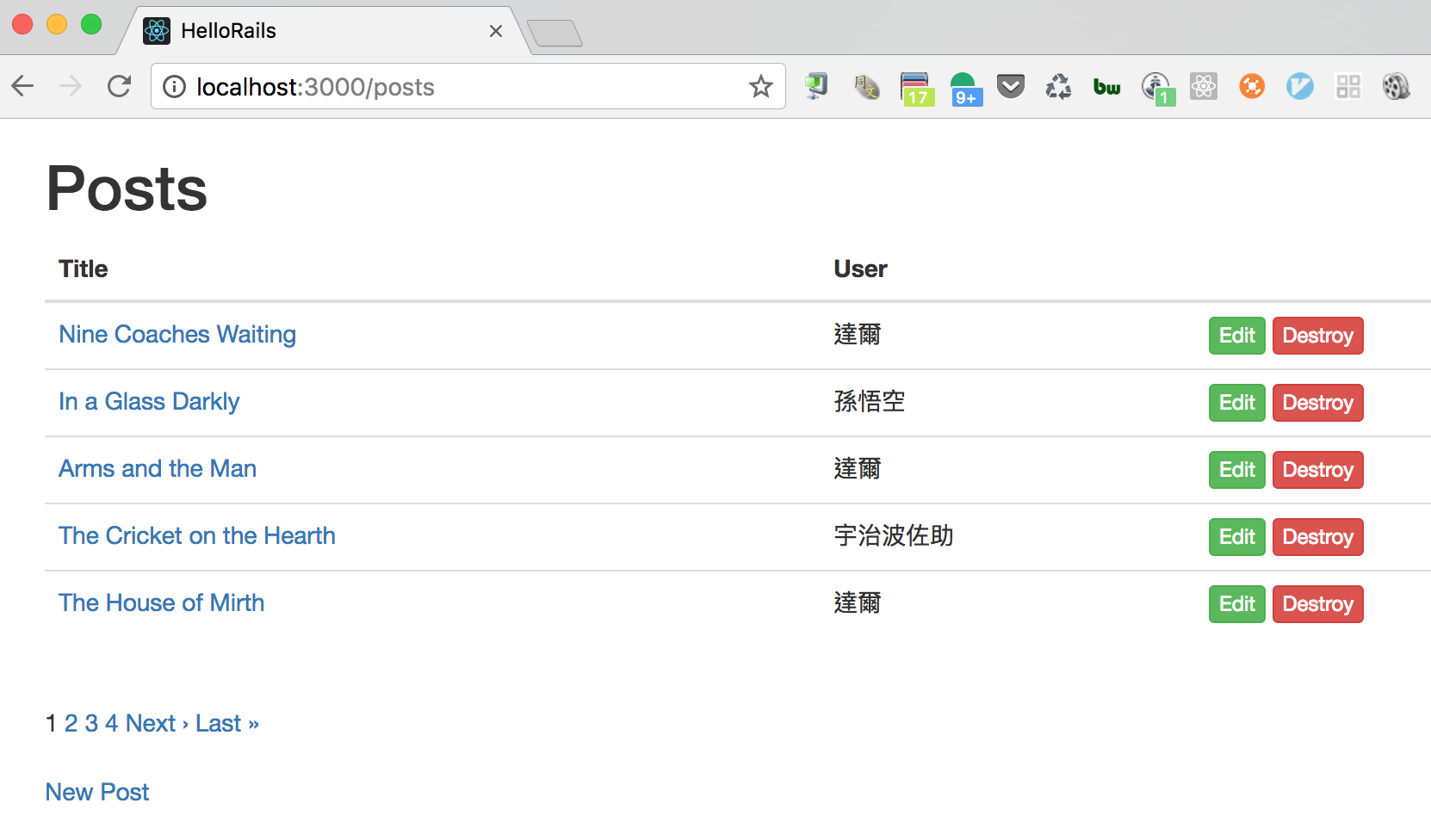The height and width of the screenshot is (840, 1431).
Task: Click the recycle arrows extension icon
Action: 1058,87
